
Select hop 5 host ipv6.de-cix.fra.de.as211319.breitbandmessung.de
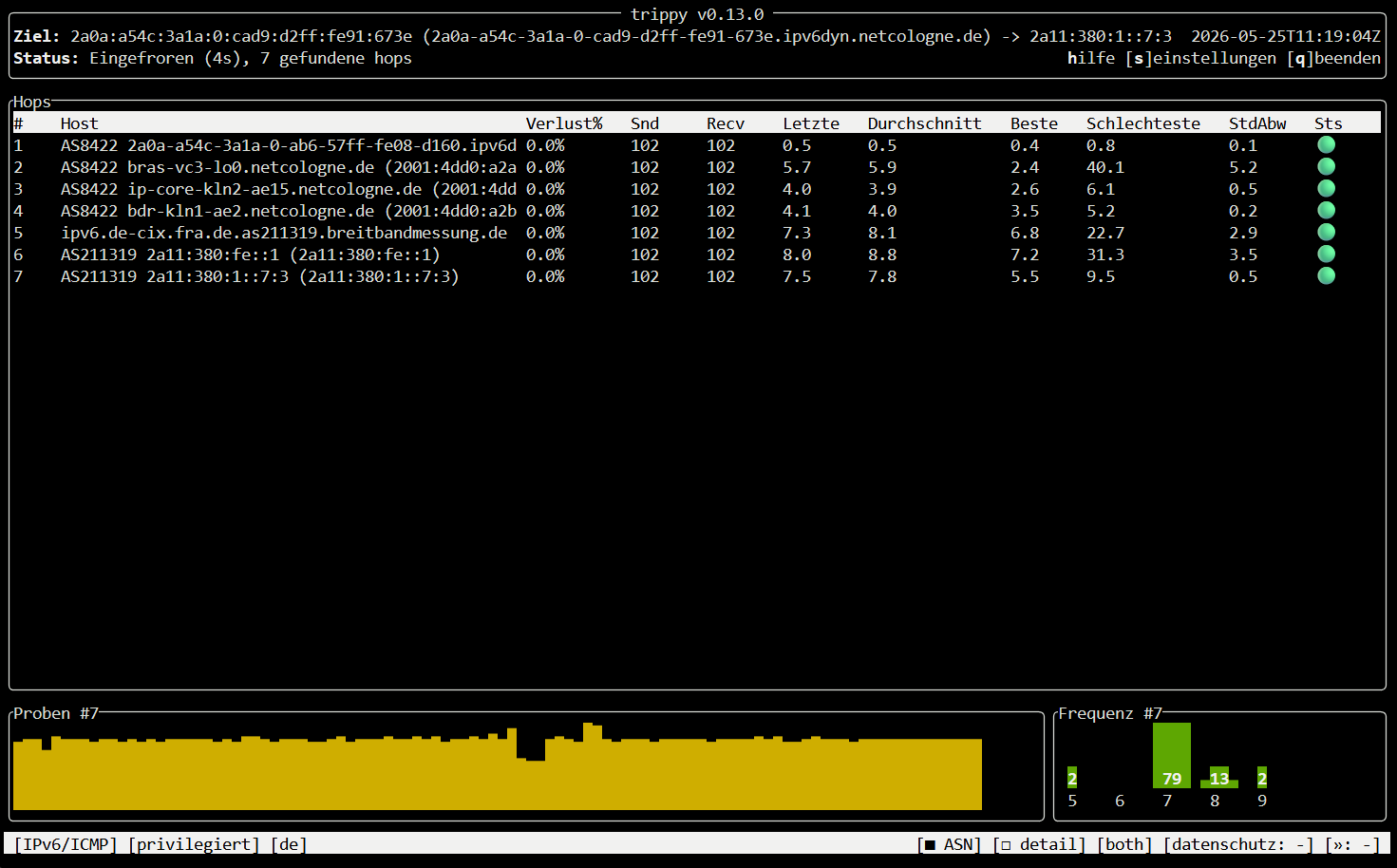284,233
